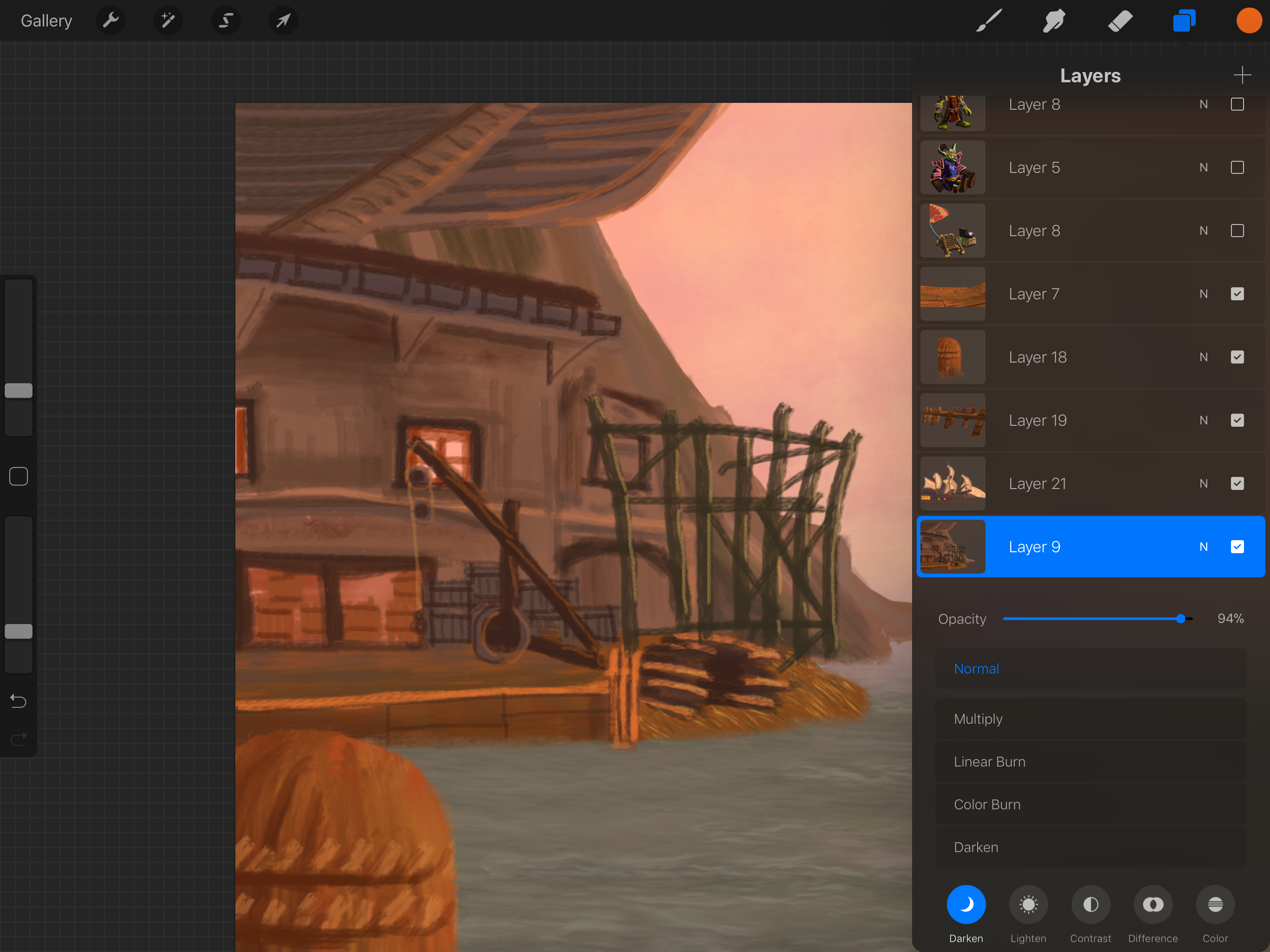1270x952 pixels.
Task: Open blend mode N for Layer 7
Action: [1204, 294]
